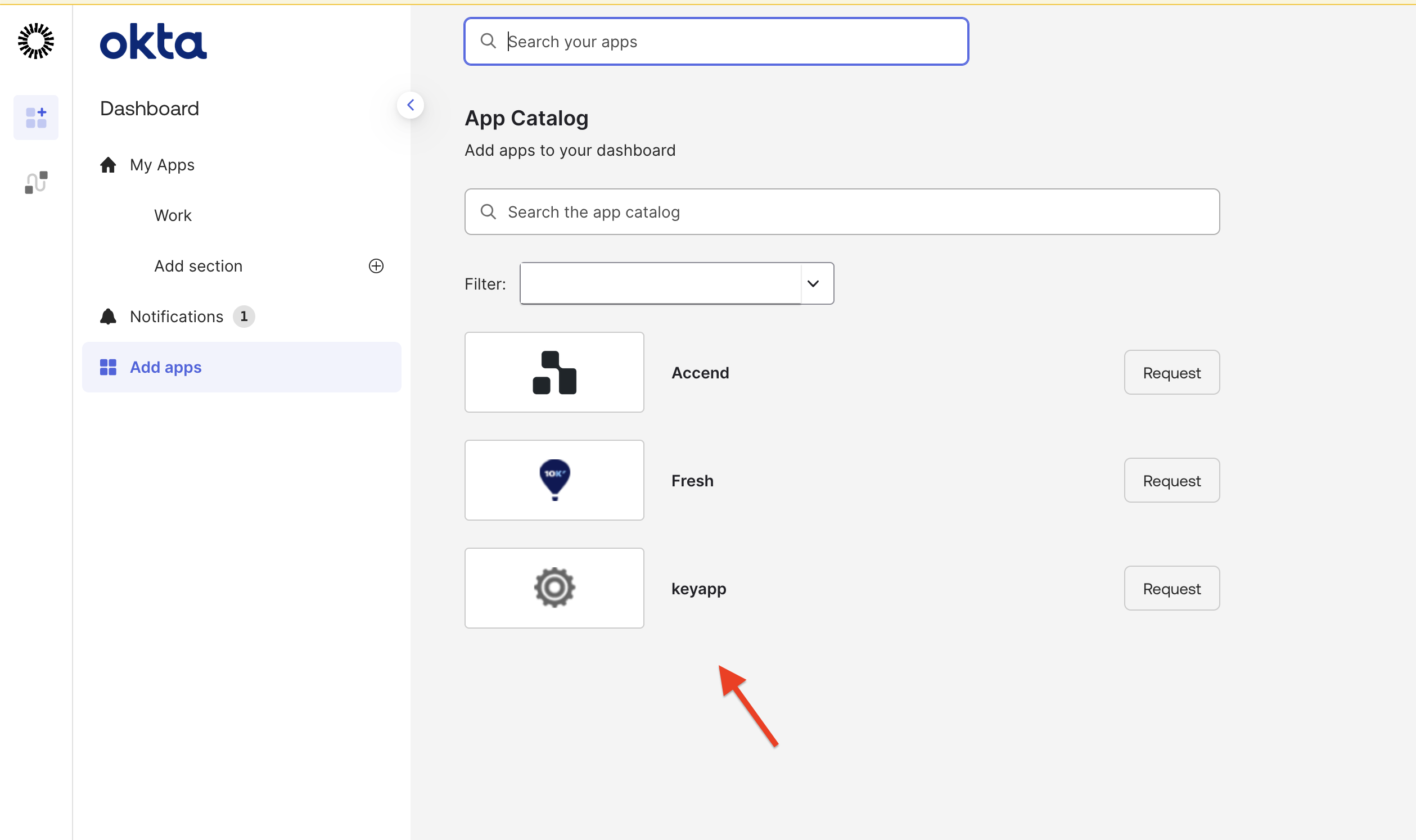This screenshot has height=840, width=1416.
Task: Click the keyapp app name
Action: [x=698, y=589]
